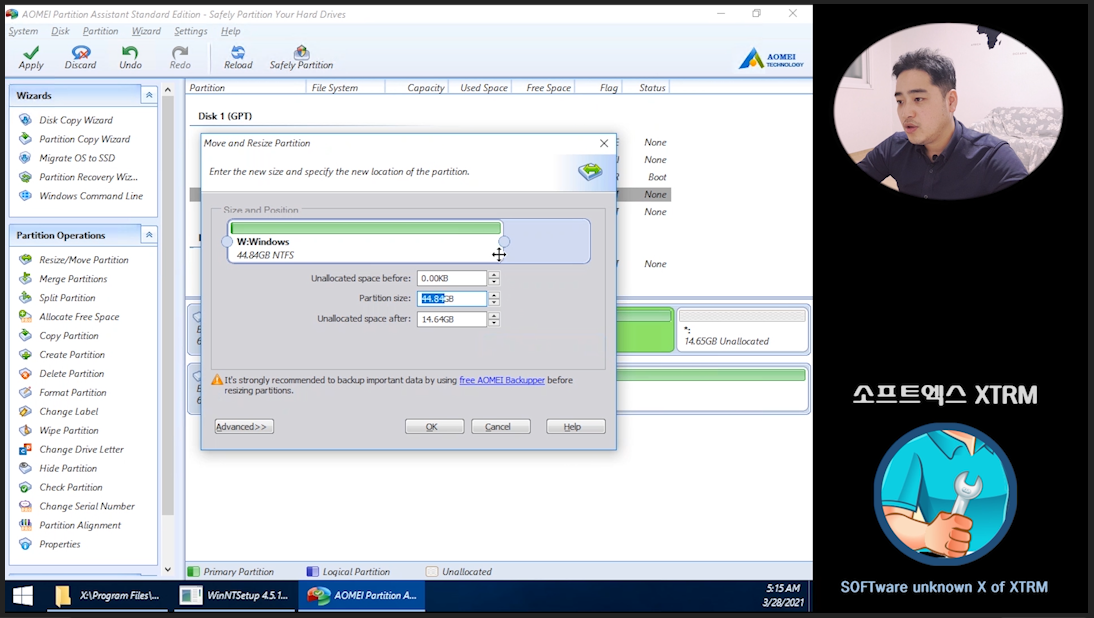1094x618 pixels.
Task: Open the Wizard menu
Action: [x=146, y=31]
